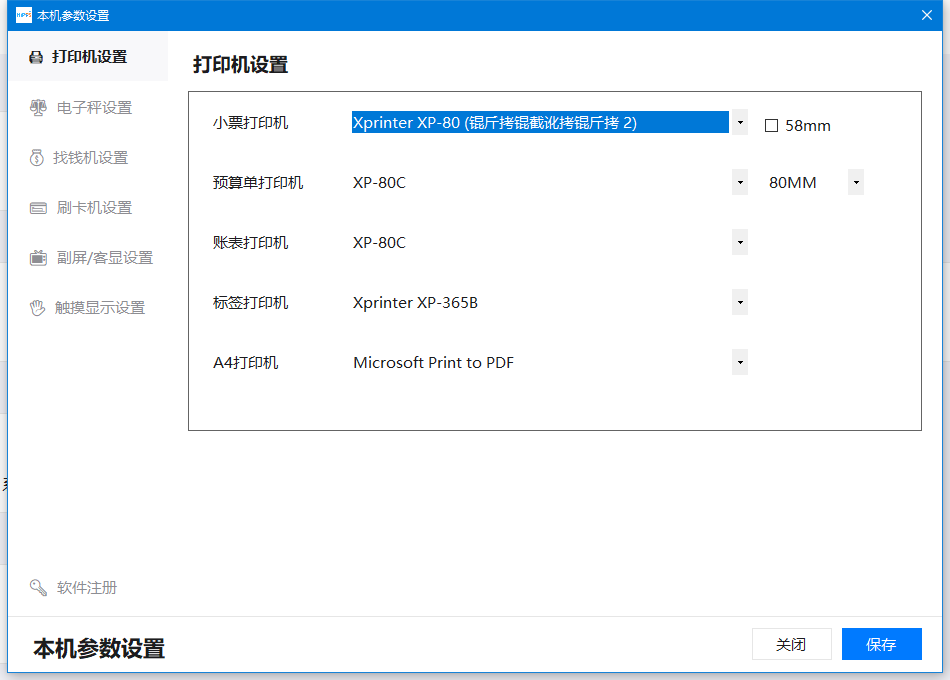This screenshot has height=680, width=950.
Task: Expand the 小票打印机 dropdown arrow
Action: click(740, 122)
